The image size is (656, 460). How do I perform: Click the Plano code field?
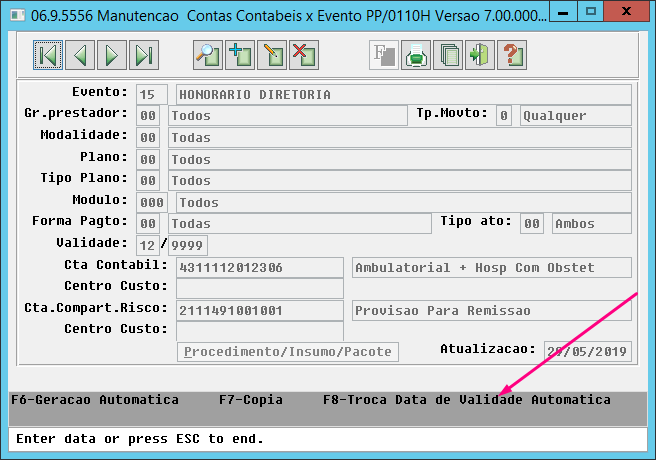click(148, 159)
